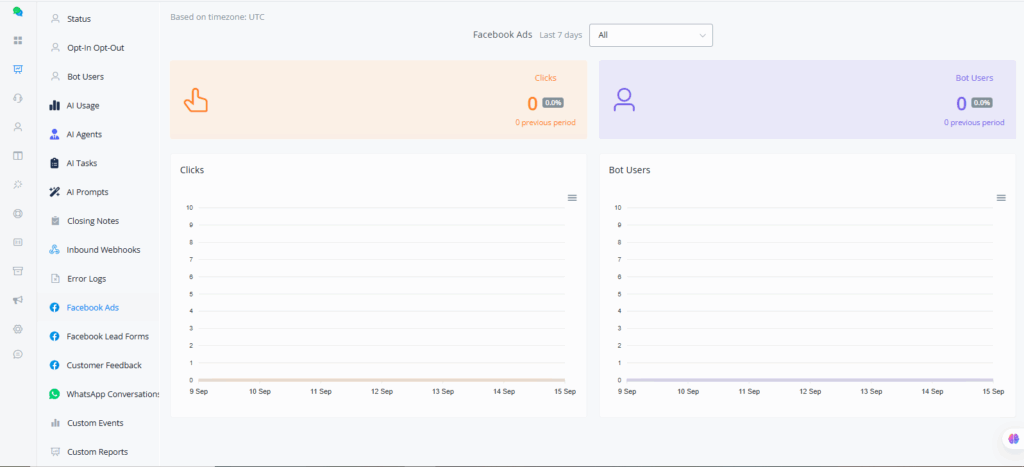
Task: Click the brain AI assistant icon
Action: (x=1012, y=439)
